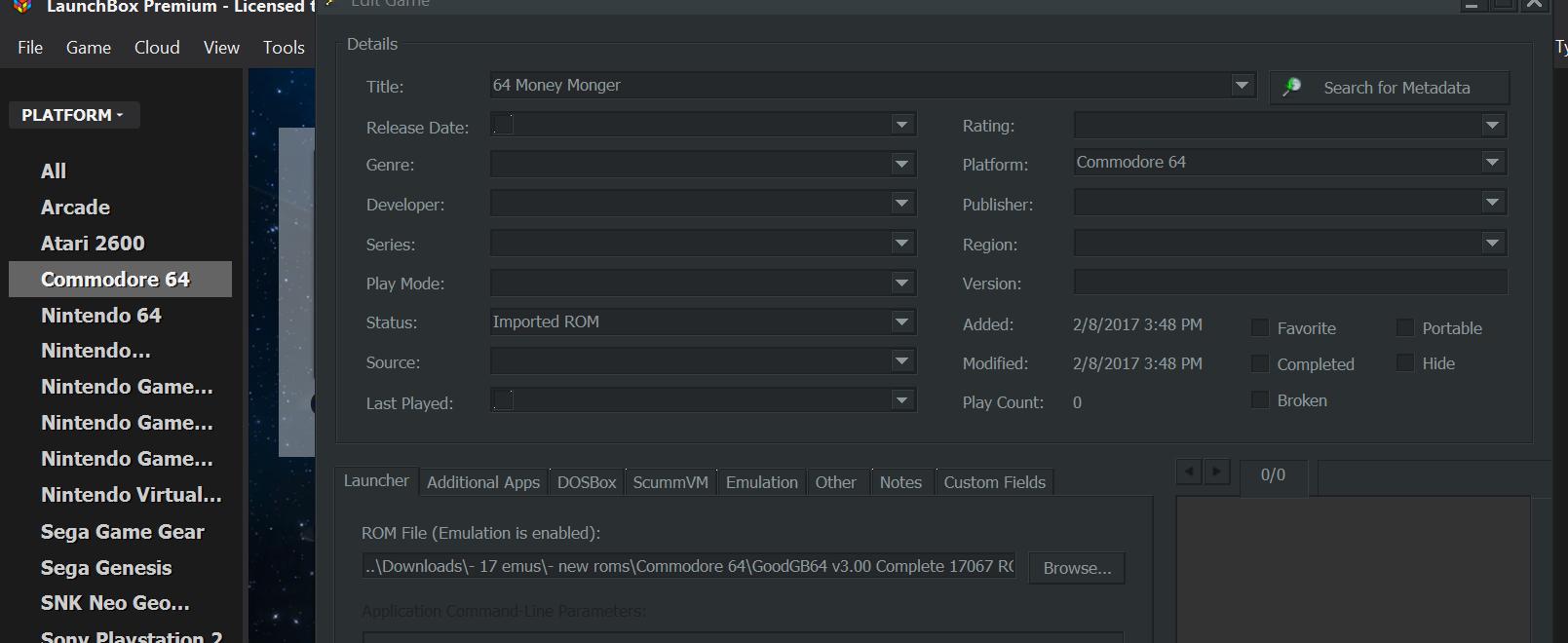Open the Platform dropdown showing Commodore 64

(1493, 163)
